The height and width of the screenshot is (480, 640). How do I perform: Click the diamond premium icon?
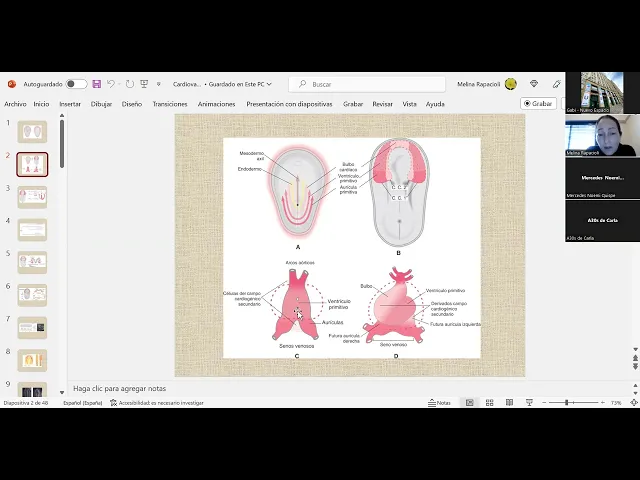534,84
